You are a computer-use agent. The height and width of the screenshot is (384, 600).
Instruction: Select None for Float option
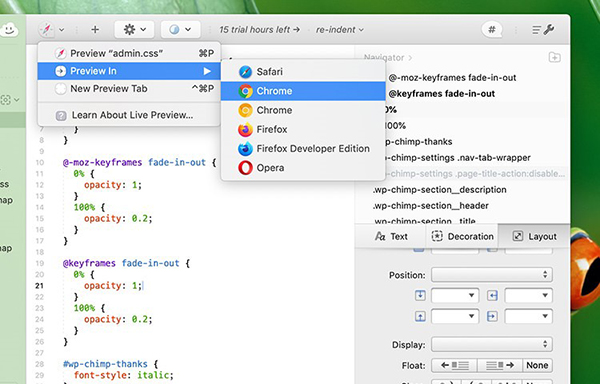tap(537, 365)
